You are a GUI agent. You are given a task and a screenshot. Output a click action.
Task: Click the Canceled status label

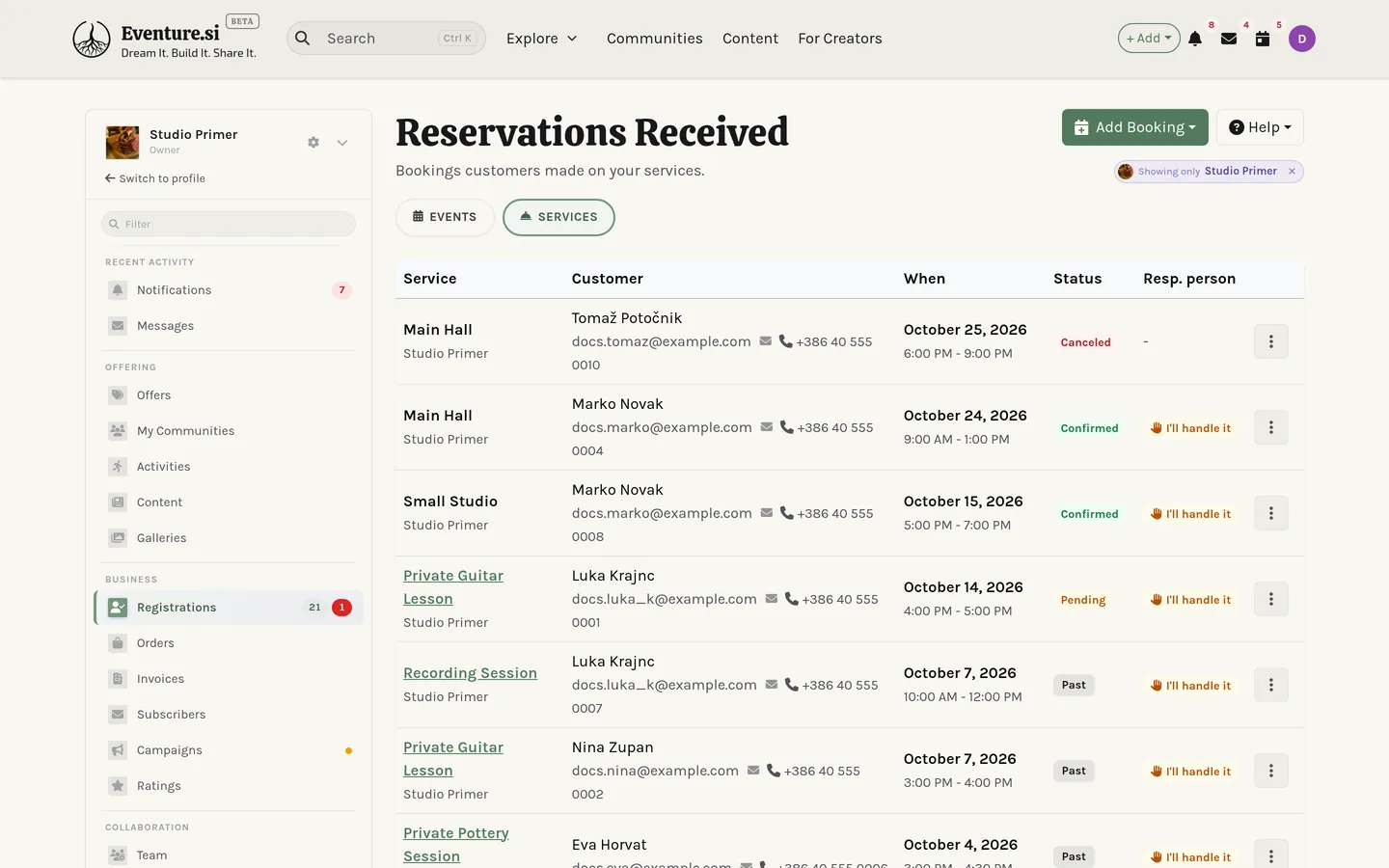(1085, 342)
